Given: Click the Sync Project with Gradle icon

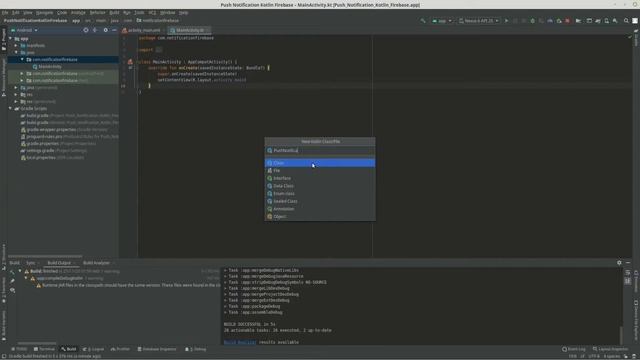Looking at the screenshot, I should coord(598,20).
